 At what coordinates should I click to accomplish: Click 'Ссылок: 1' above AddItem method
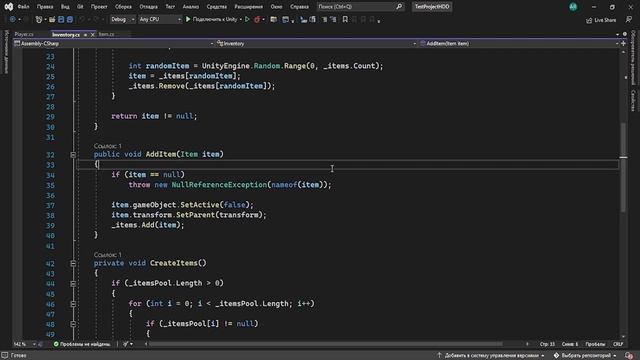[x=107, y=146]
